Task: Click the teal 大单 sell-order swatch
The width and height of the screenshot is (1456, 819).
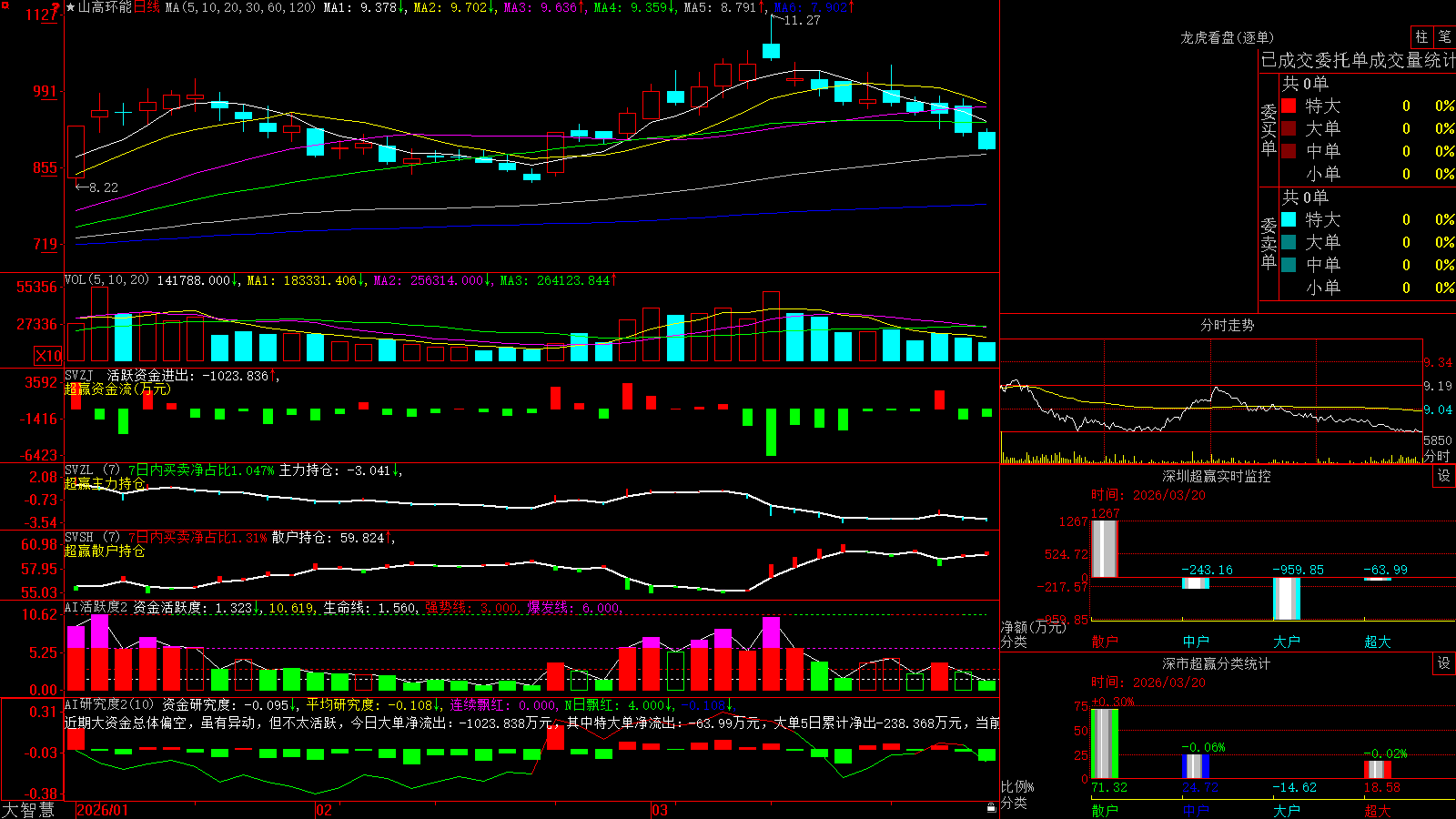Action: coord(1289,242)
